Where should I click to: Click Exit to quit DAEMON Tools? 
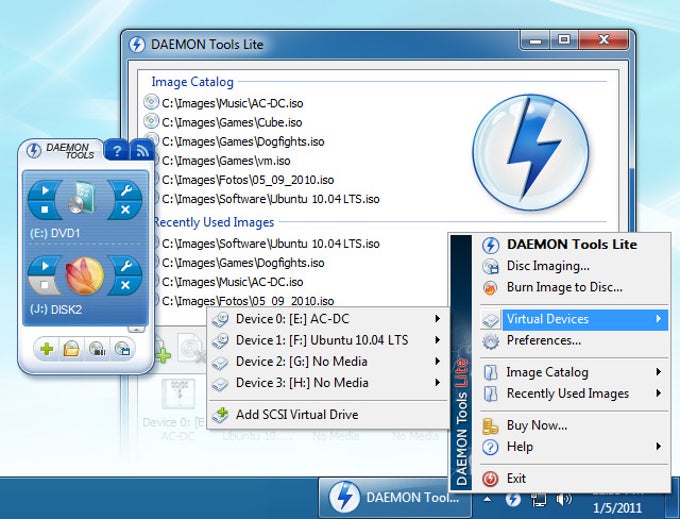516,478
